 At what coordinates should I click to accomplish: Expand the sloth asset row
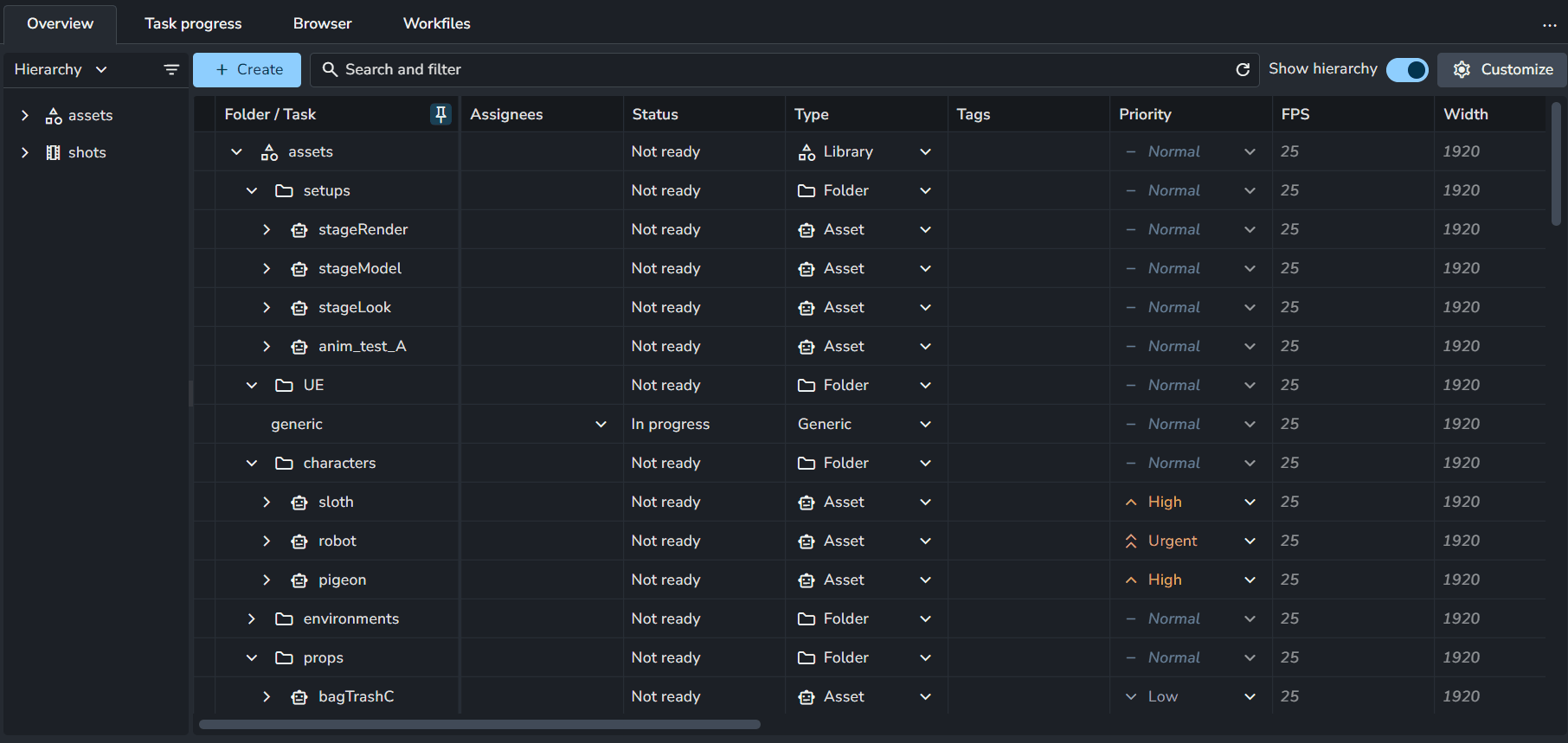pyautogui.click(x=267, y=502)
